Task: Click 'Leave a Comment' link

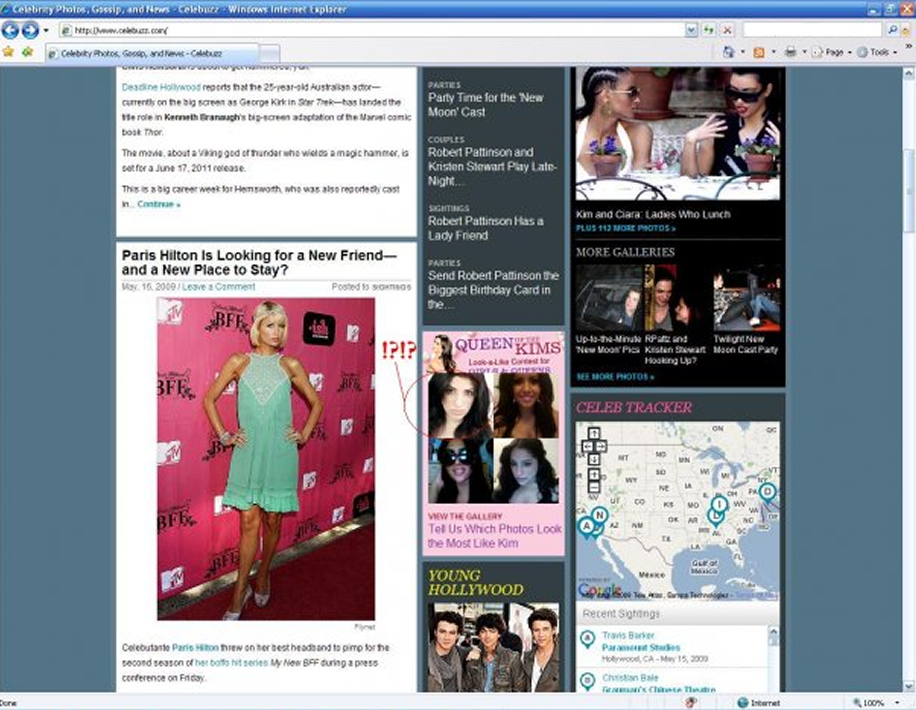Action: (218, 287)
